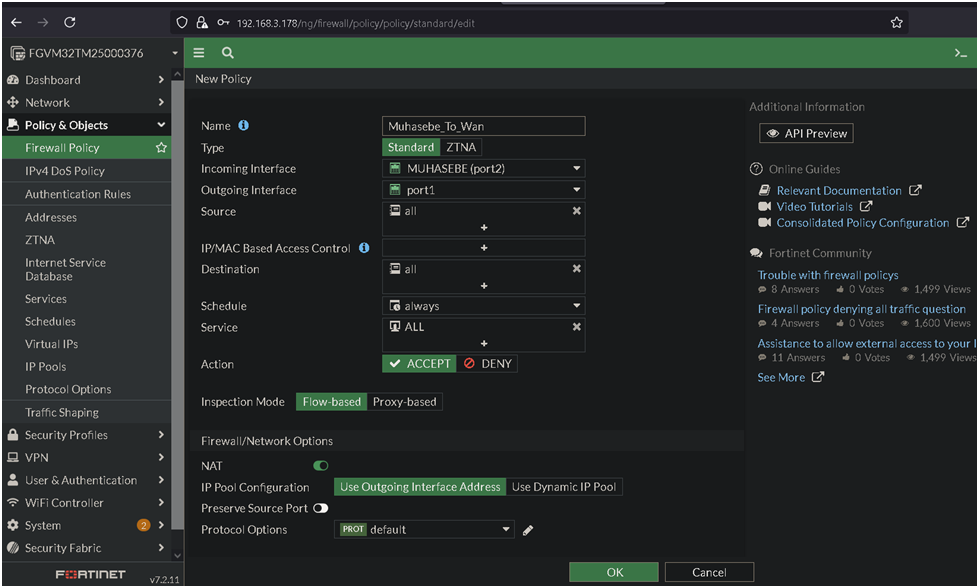
Task: Expand Dashboard menu
Action: (x=86, y=80)
